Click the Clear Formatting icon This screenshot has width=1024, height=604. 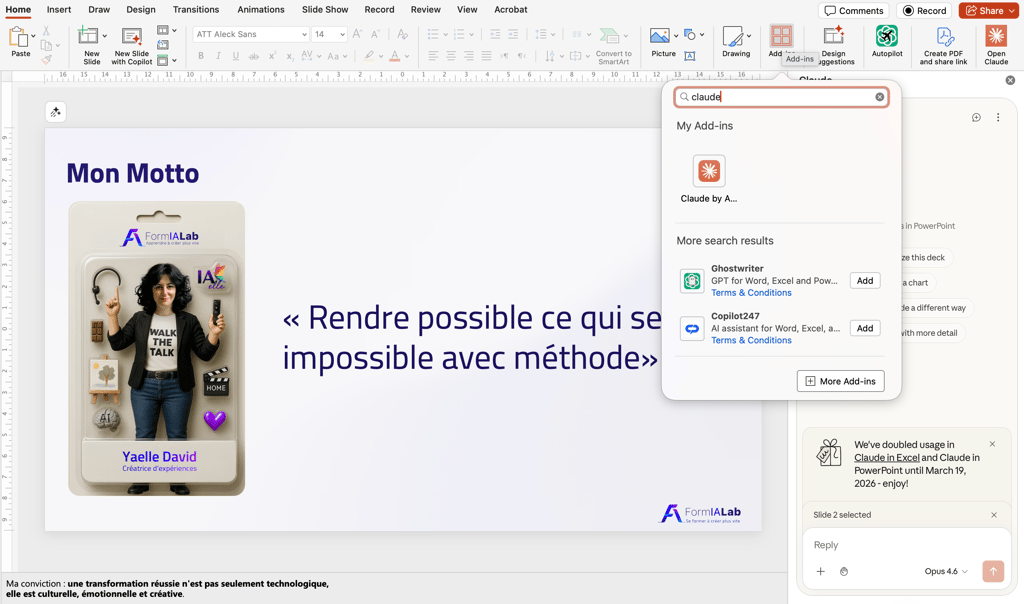coord(402,34)
